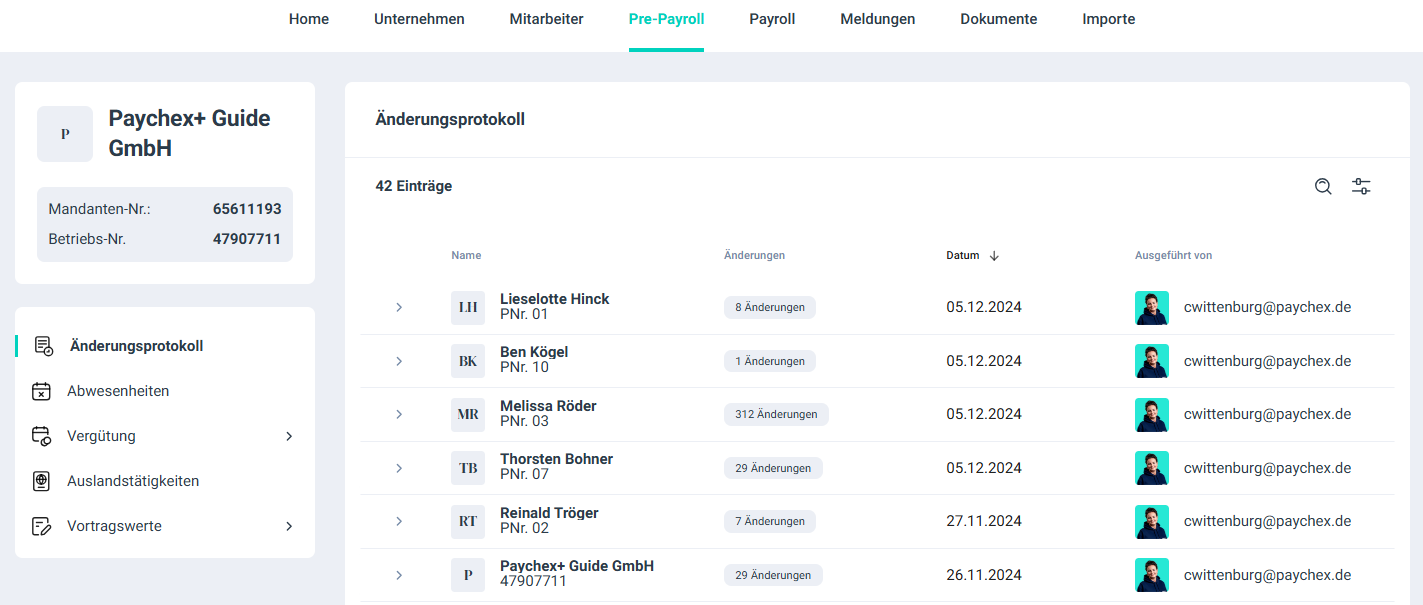Click the Auslandstätigkeiten globe icon
Viewport: 1423px width, 605px height.
(x=41, y=481)
